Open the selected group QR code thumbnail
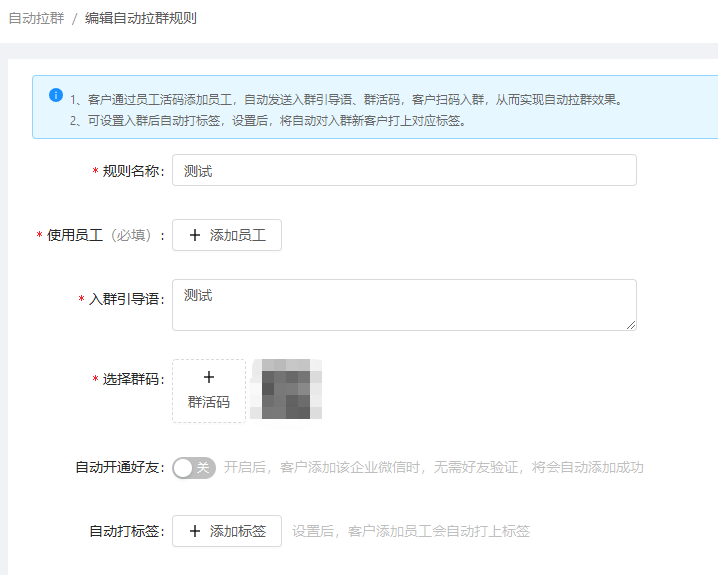This screenshot has width=718, height=575. 286,389
